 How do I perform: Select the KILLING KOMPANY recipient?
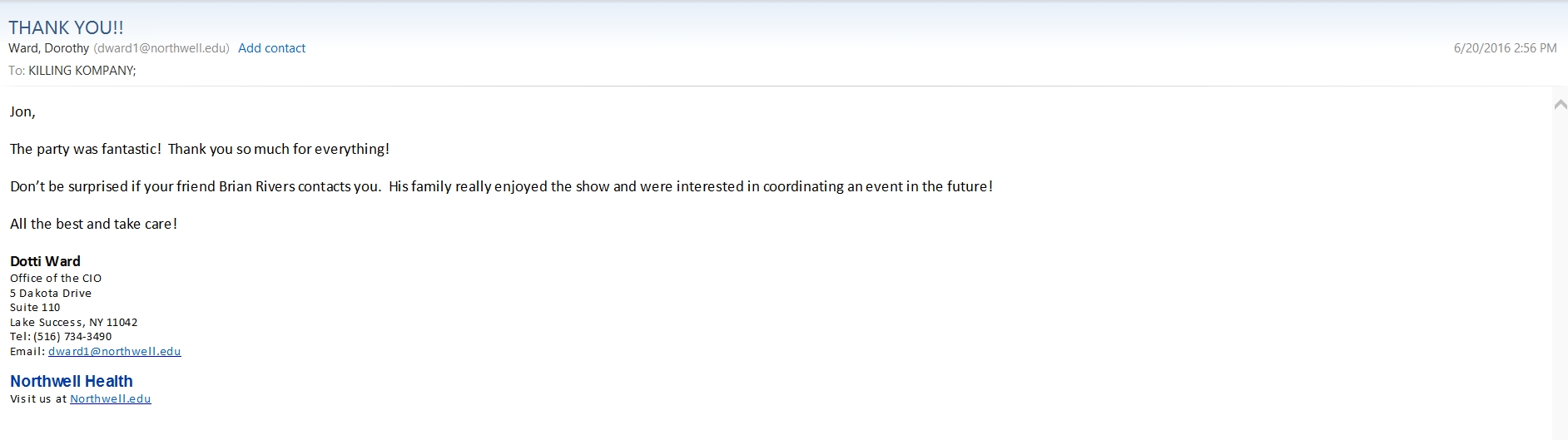[82, 71]
